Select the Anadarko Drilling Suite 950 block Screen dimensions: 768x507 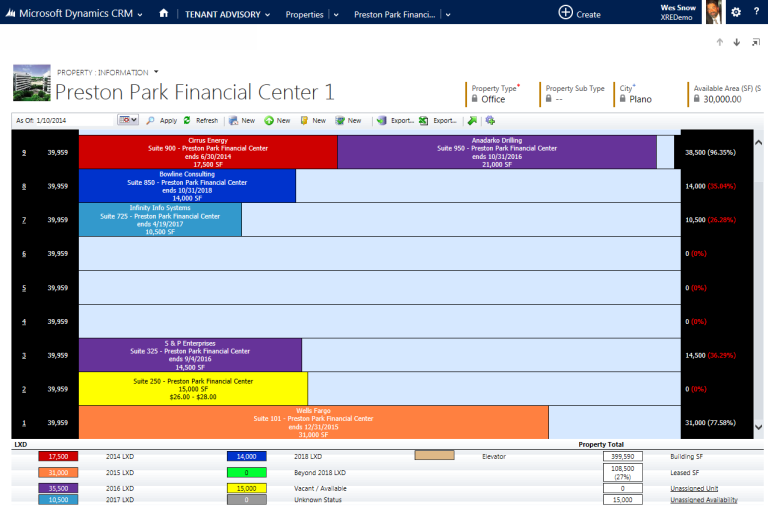[497, 152]
